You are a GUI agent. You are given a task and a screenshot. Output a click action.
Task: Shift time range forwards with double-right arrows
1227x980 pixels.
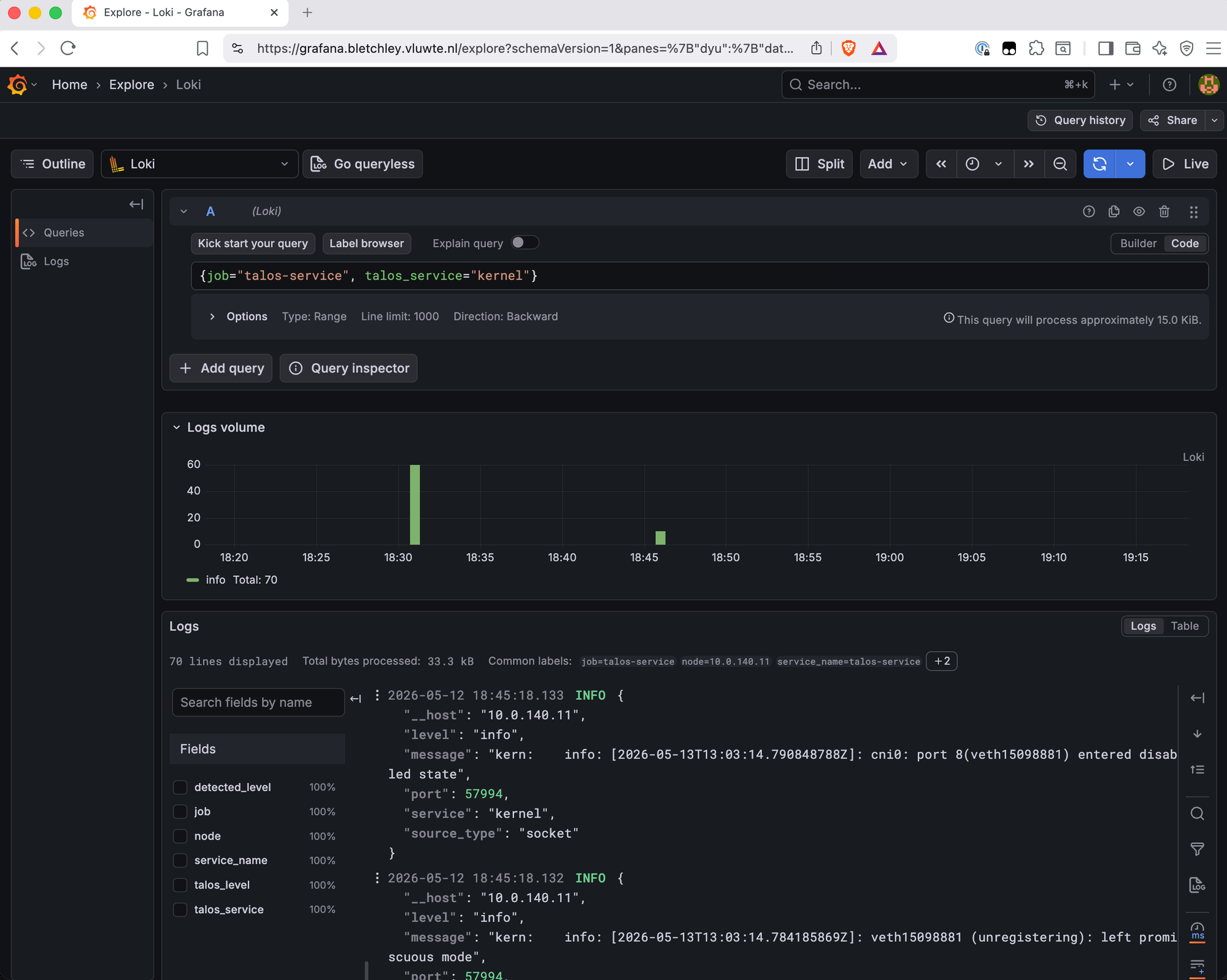click(1029, 164)
